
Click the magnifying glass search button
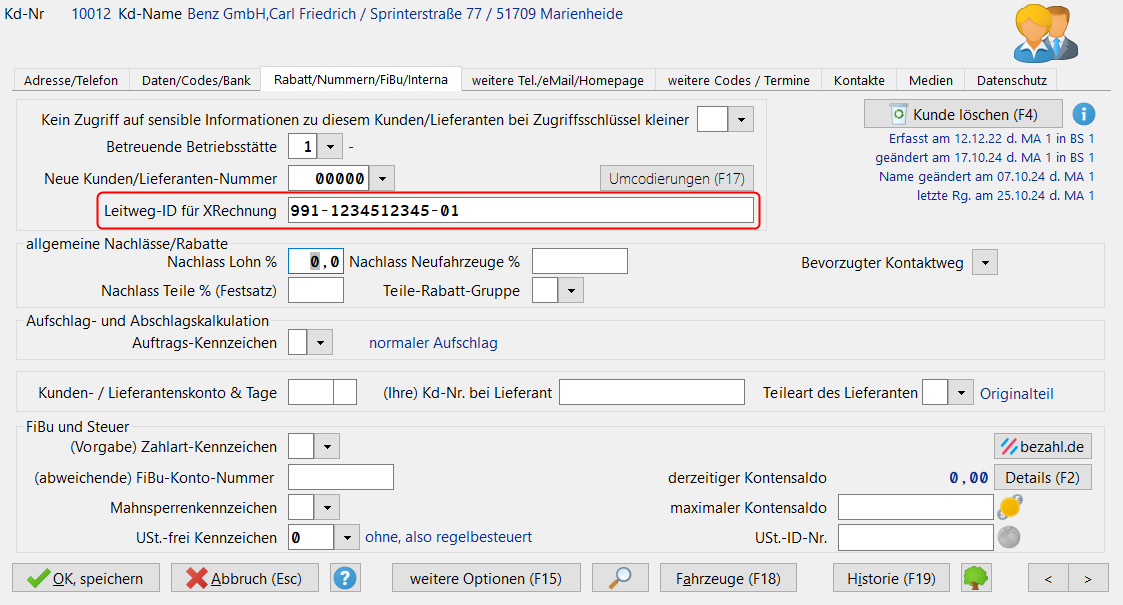(620, 578)
